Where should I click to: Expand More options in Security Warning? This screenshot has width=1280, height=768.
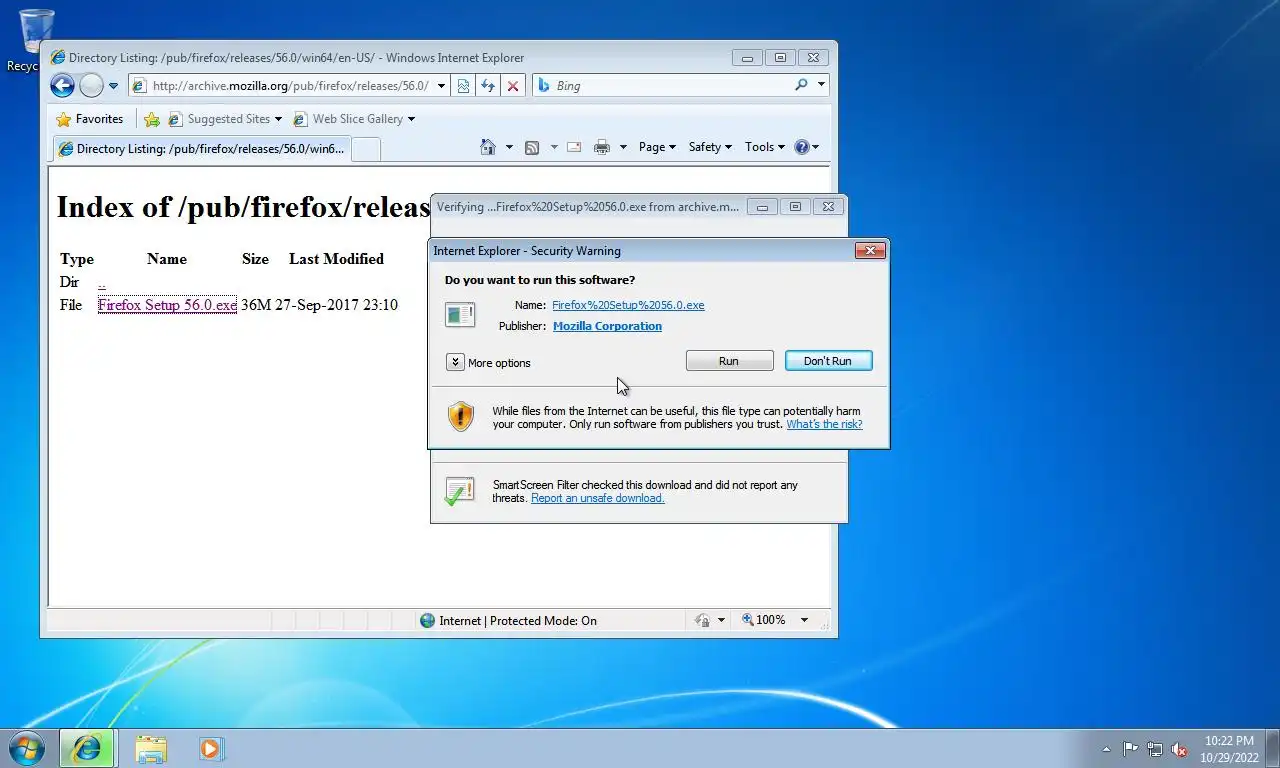[489, 363]
